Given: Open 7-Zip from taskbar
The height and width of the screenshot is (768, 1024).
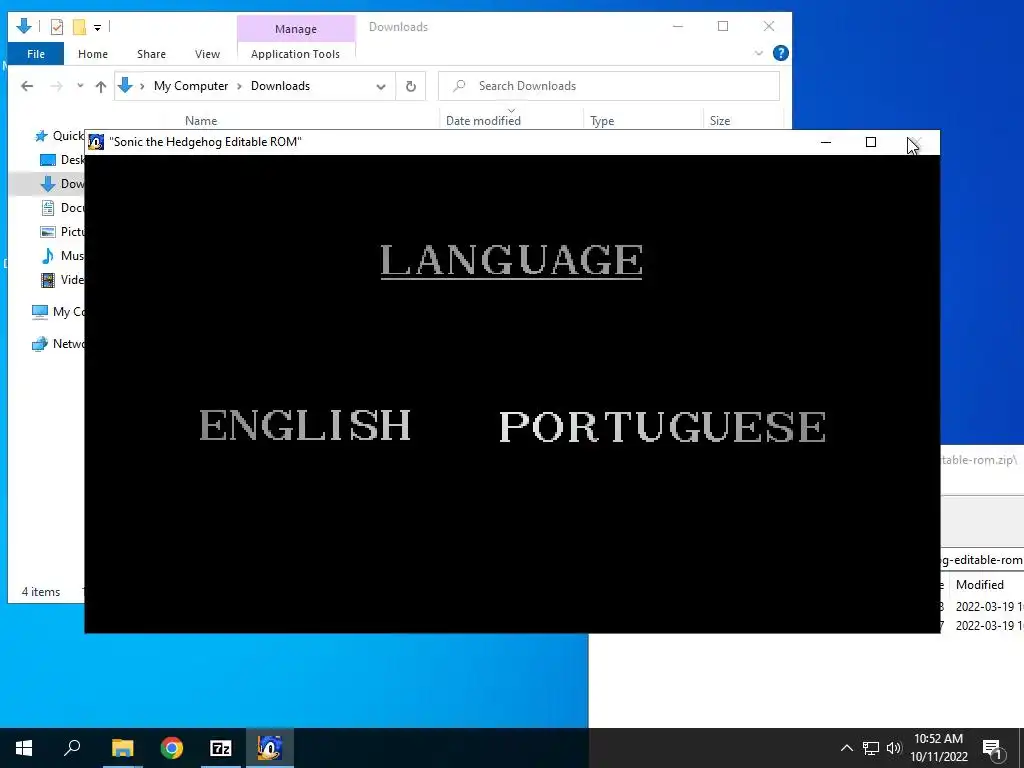Looking at the screenshot, I should click(221, 748).
